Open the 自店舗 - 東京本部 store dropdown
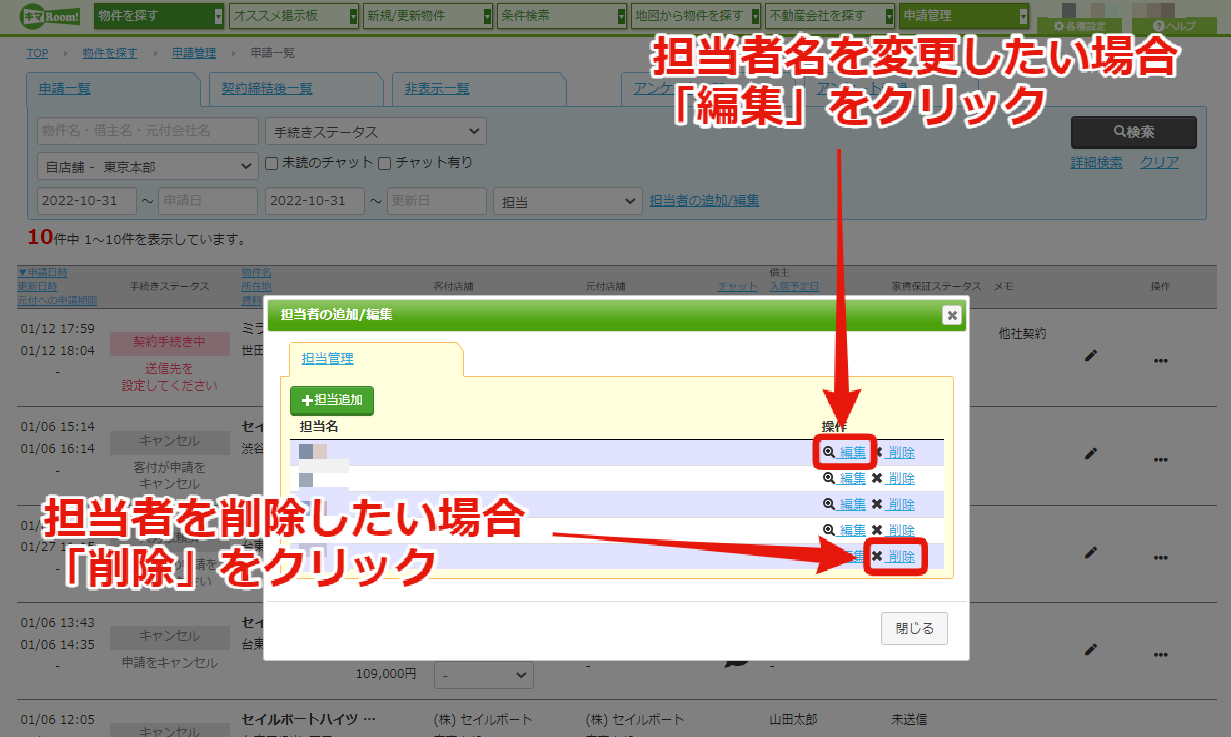 coord(148,166)
